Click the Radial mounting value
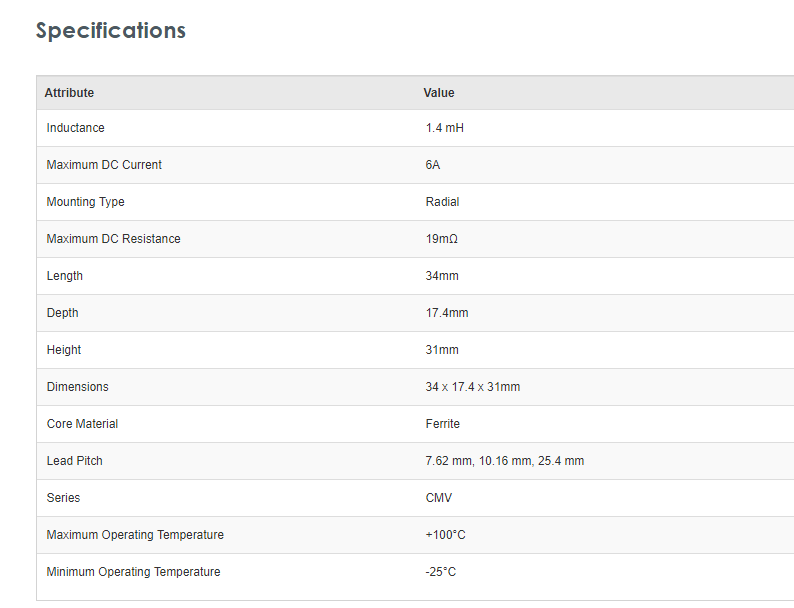794x608 pixels. [x=442, y=202]
